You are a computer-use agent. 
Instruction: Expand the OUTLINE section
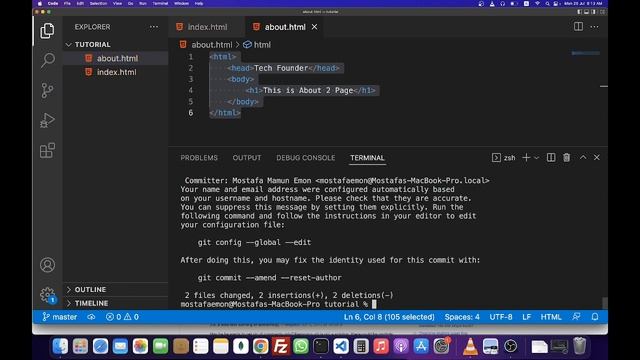[116, 289]
